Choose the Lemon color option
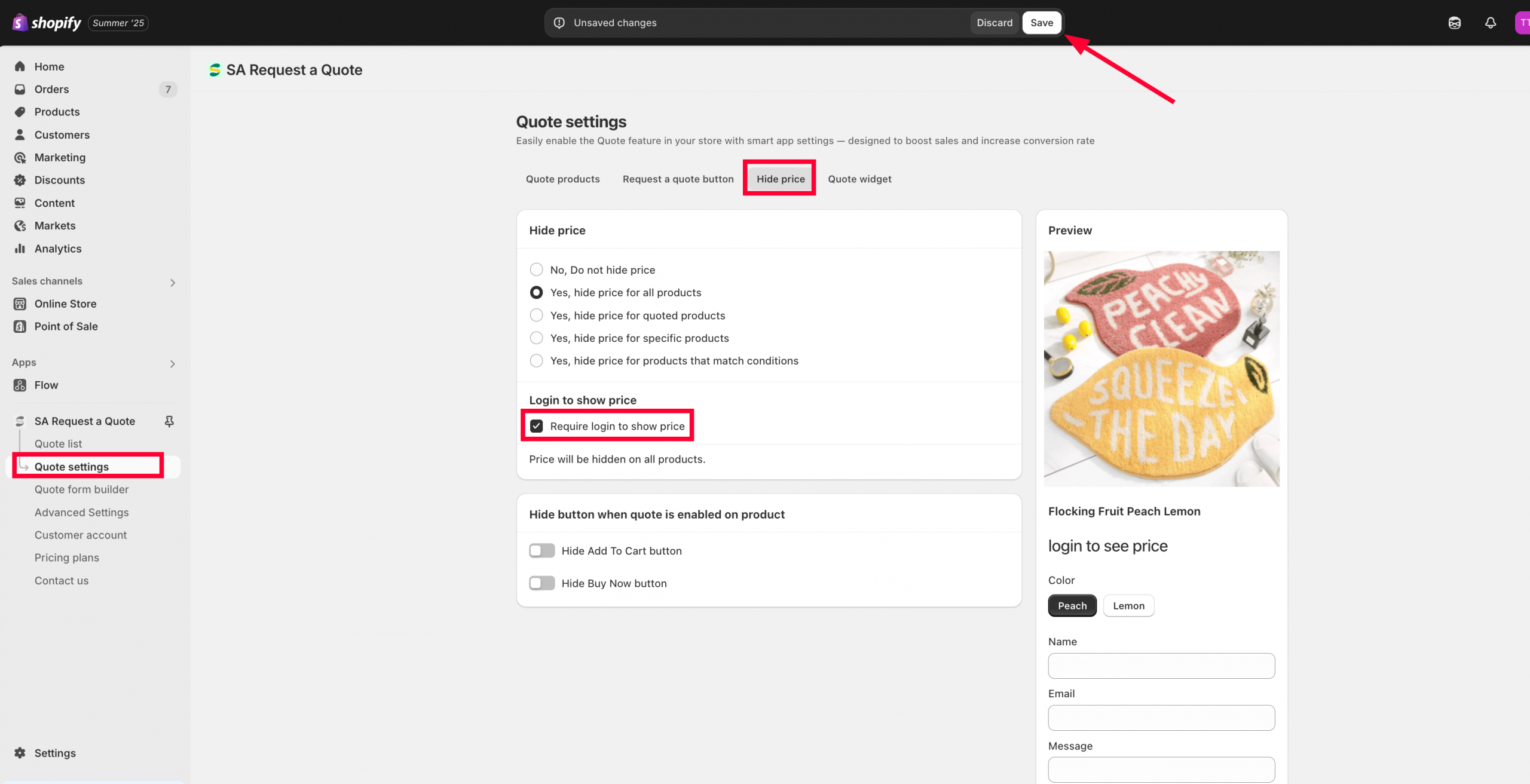The height and width of the screenshot is (784, 1530). pyautogui.click(x=1128, y=605)
